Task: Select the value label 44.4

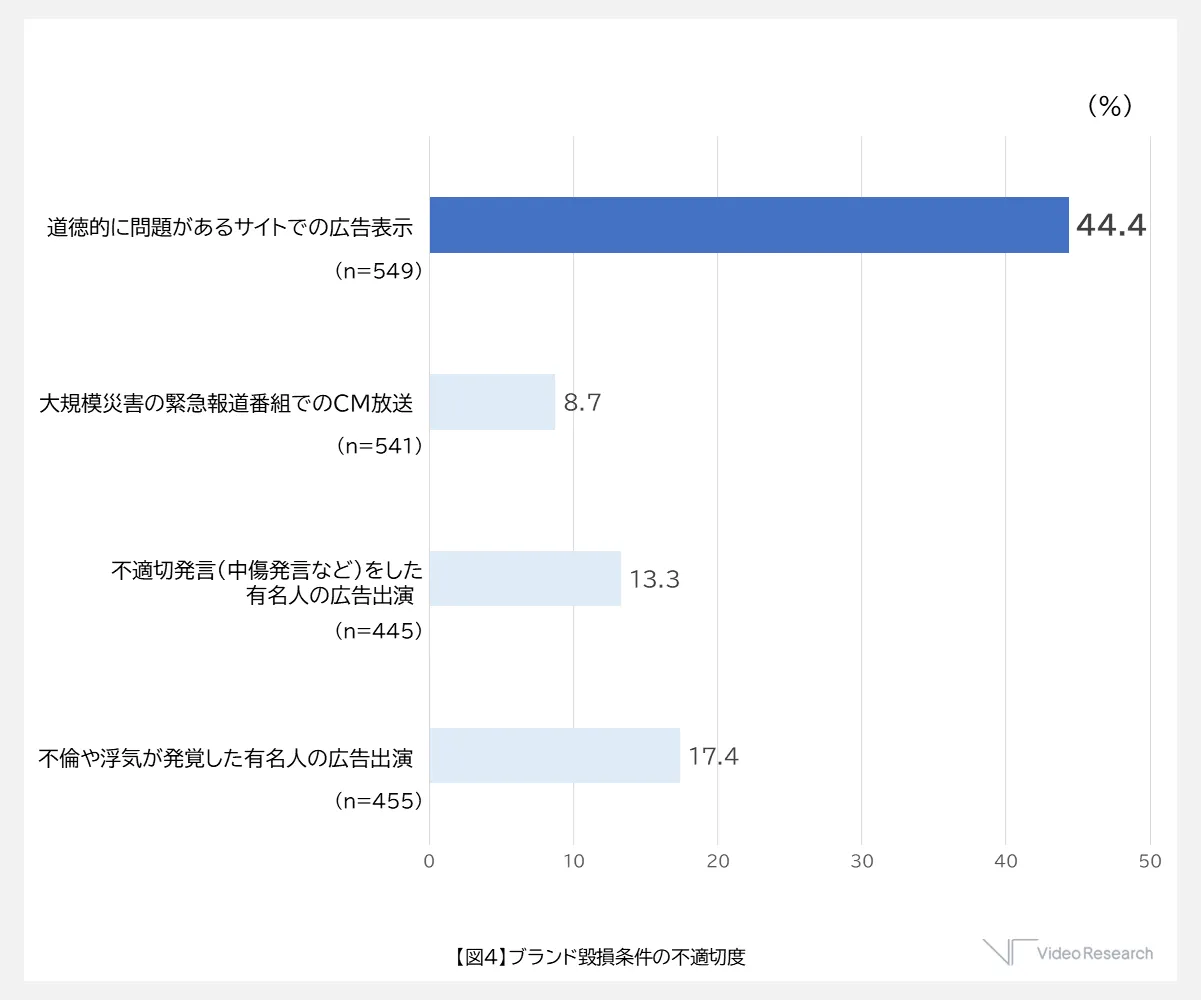Action: coord(1110,226)
